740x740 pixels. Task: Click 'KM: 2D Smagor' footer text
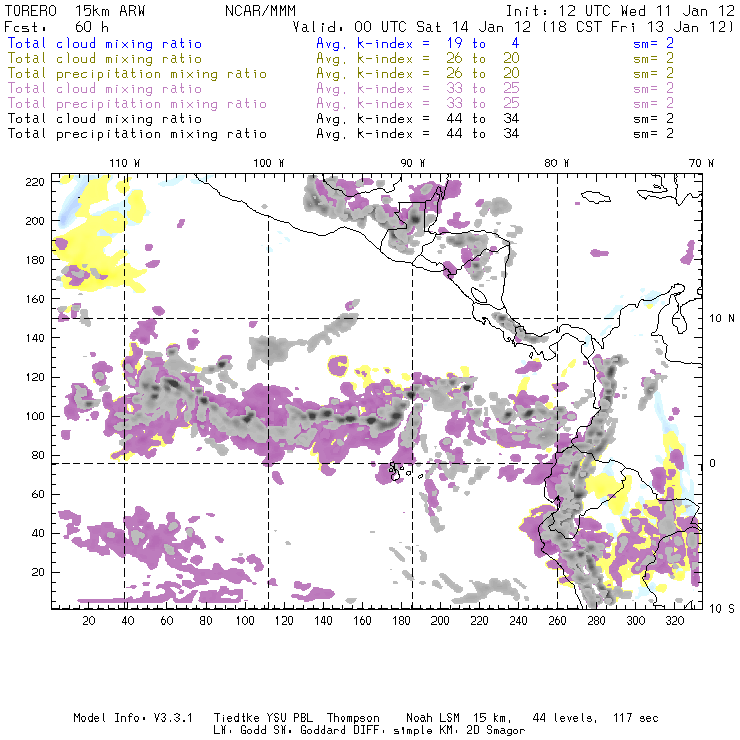(482, 731)
